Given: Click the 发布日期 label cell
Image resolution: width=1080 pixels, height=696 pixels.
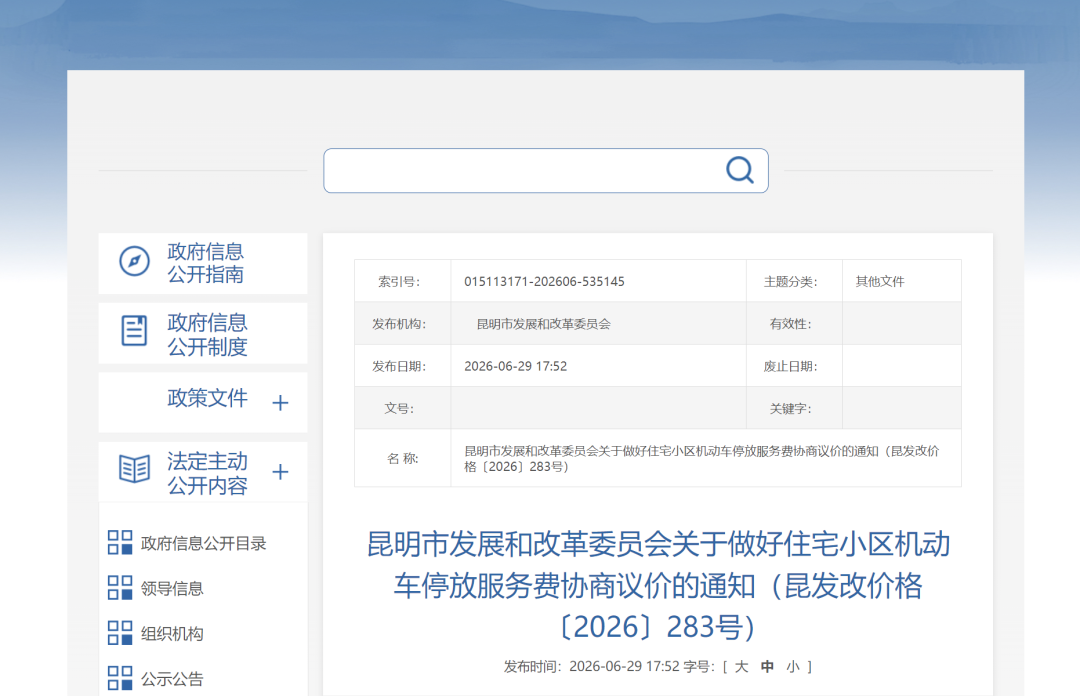Looking at the screenshot, I should point(402,366).
